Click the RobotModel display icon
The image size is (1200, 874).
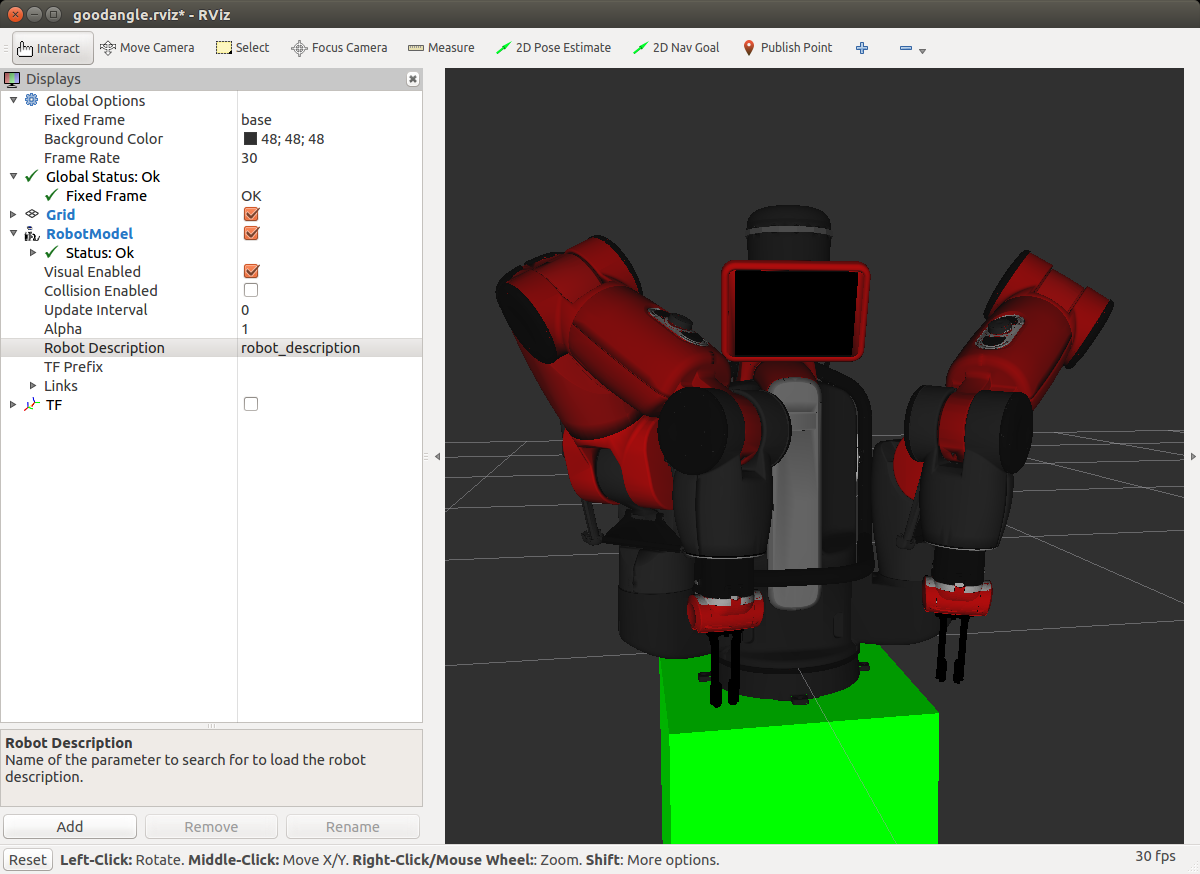coord(32,233)
